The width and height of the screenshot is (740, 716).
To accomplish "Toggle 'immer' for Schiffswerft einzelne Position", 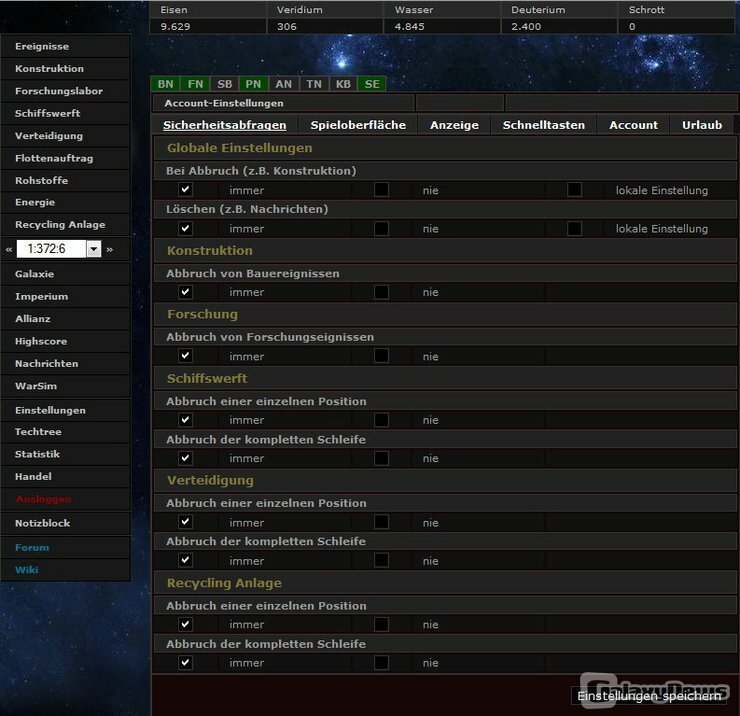I will click(x=185, y=420).
